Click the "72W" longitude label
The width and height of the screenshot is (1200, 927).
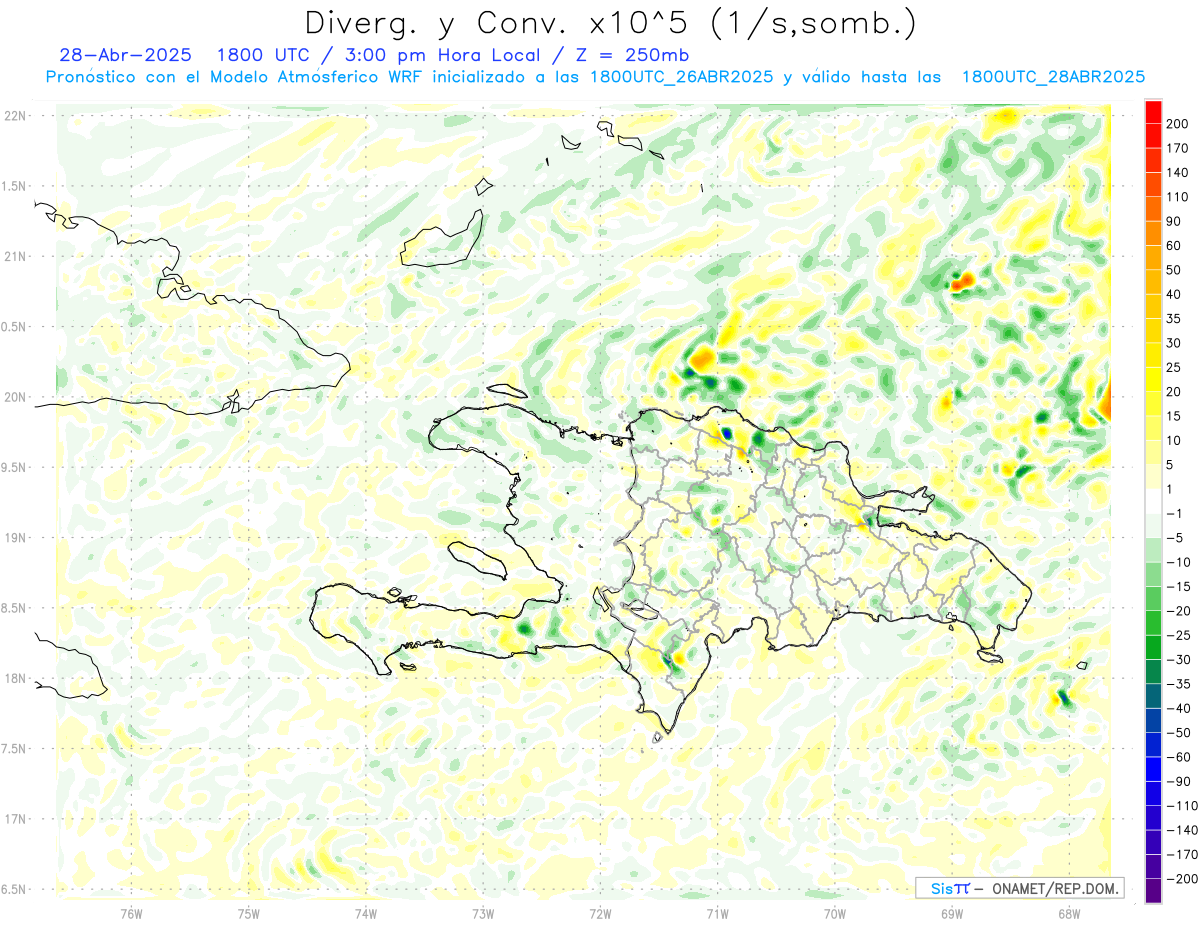pos(600,912)
